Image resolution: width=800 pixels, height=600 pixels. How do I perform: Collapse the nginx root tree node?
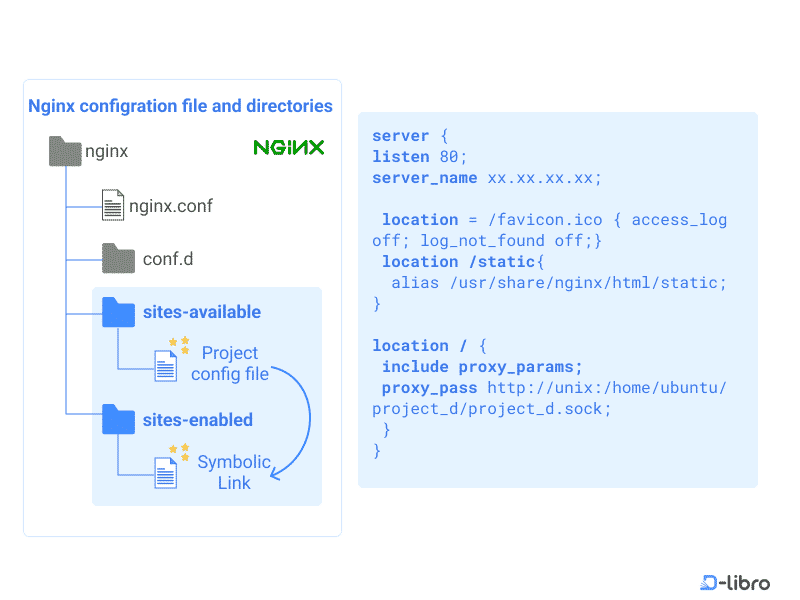point(105,150)
